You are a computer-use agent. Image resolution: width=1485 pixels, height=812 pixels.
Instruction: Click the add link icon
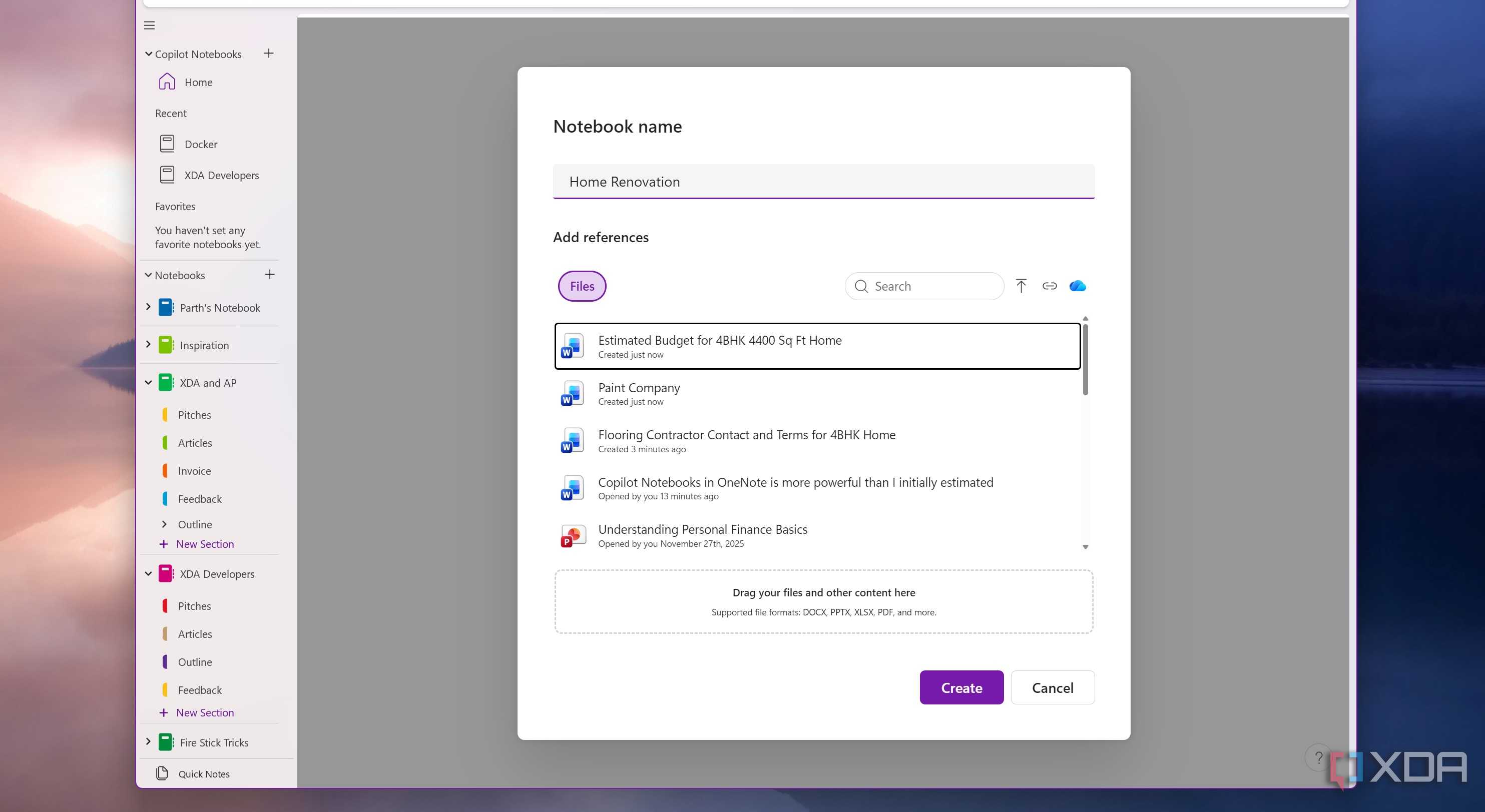pos(1049,286)
